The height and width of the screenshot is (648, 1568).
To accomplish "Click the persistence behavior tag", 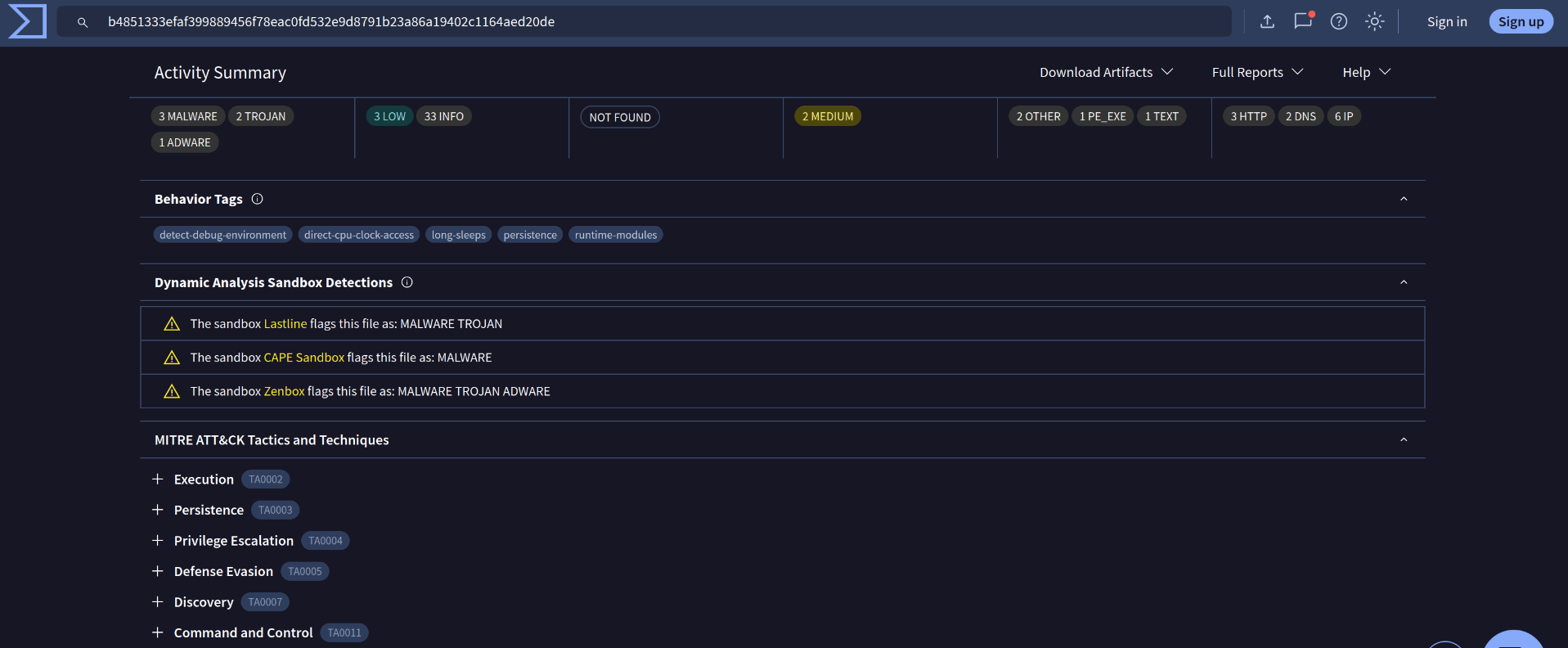I will 530,235.
